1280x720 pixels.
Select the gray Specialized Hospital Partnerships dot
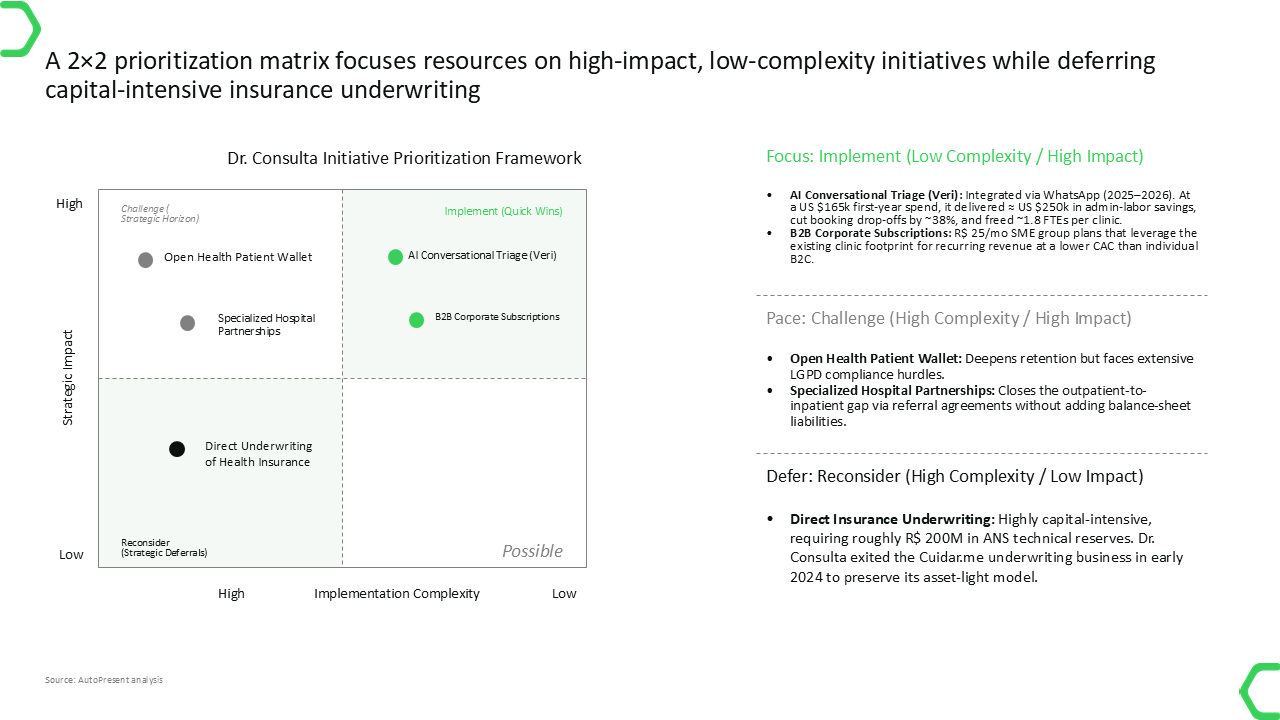(187, 323)
